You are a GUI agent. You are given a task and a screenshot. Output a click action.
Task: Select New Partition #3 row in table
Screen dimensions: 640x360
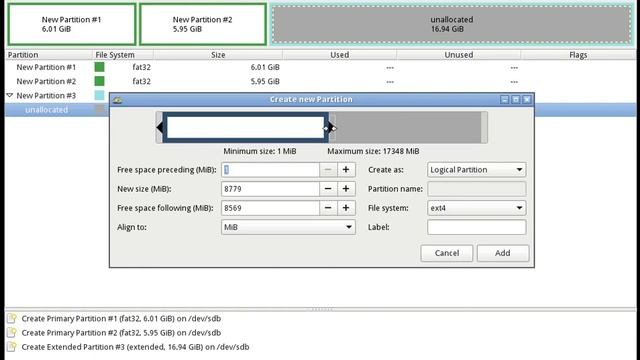coord(57,96)
